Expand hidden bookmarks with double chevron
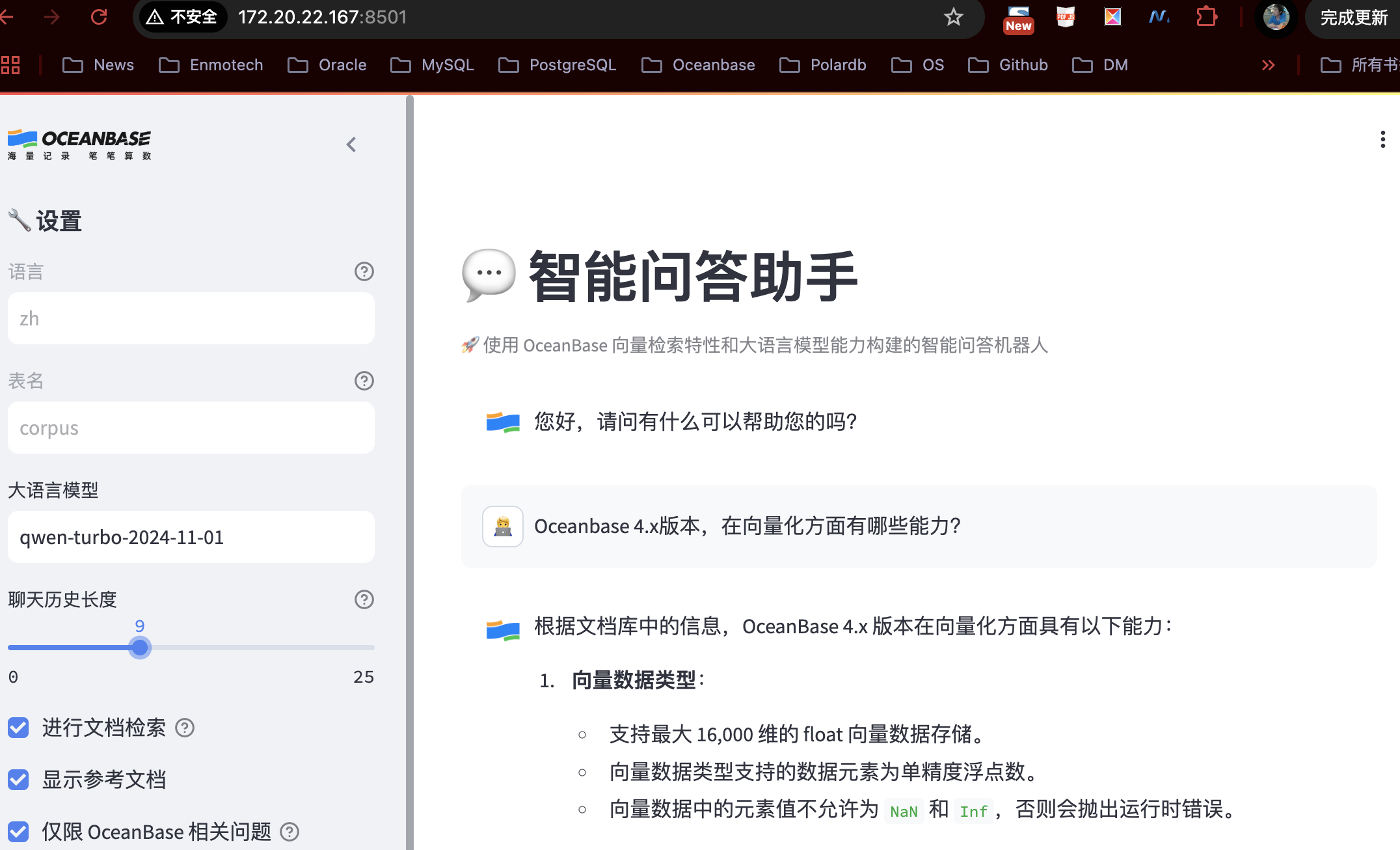1400x850 pixels. click(x=1268, y=65)
